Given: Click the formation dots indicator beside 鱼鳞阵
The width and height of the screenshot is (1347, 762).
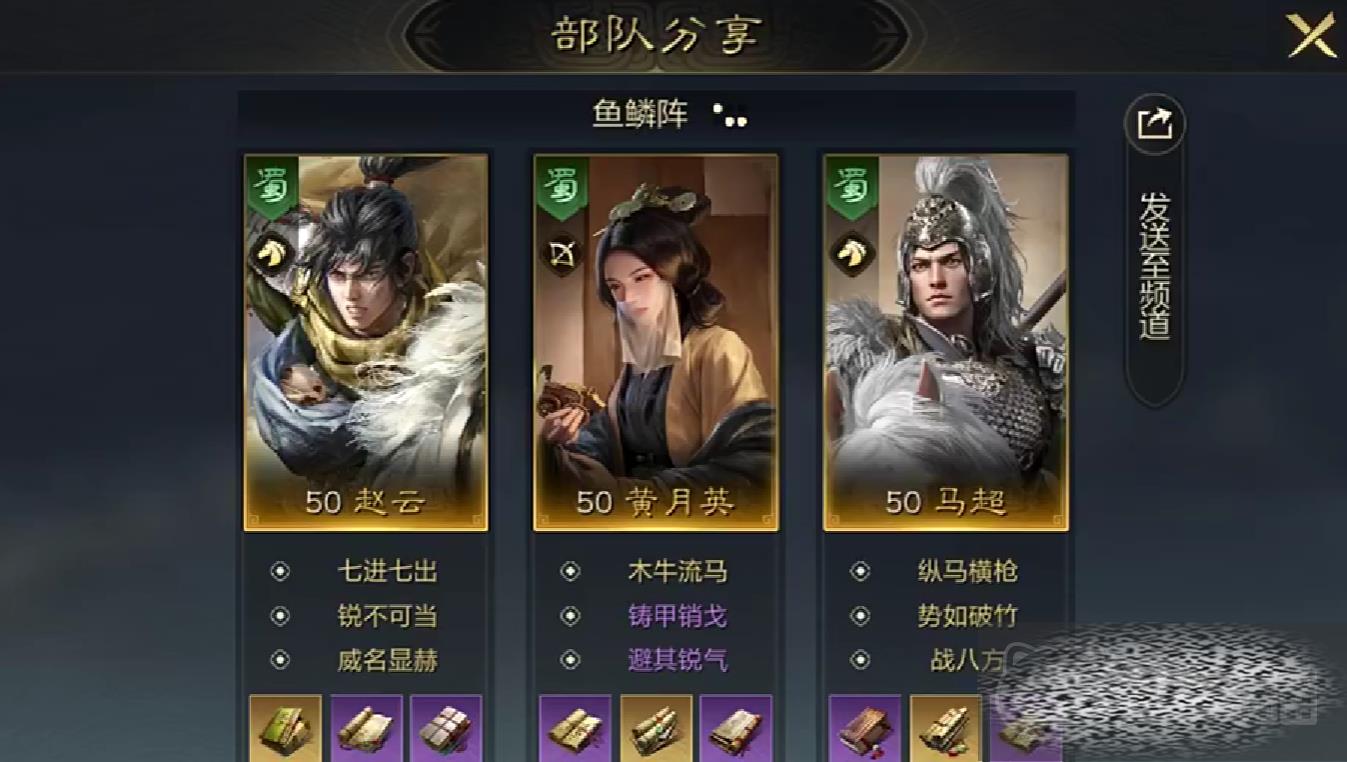Looking at the screenshot, I should 731,117.
